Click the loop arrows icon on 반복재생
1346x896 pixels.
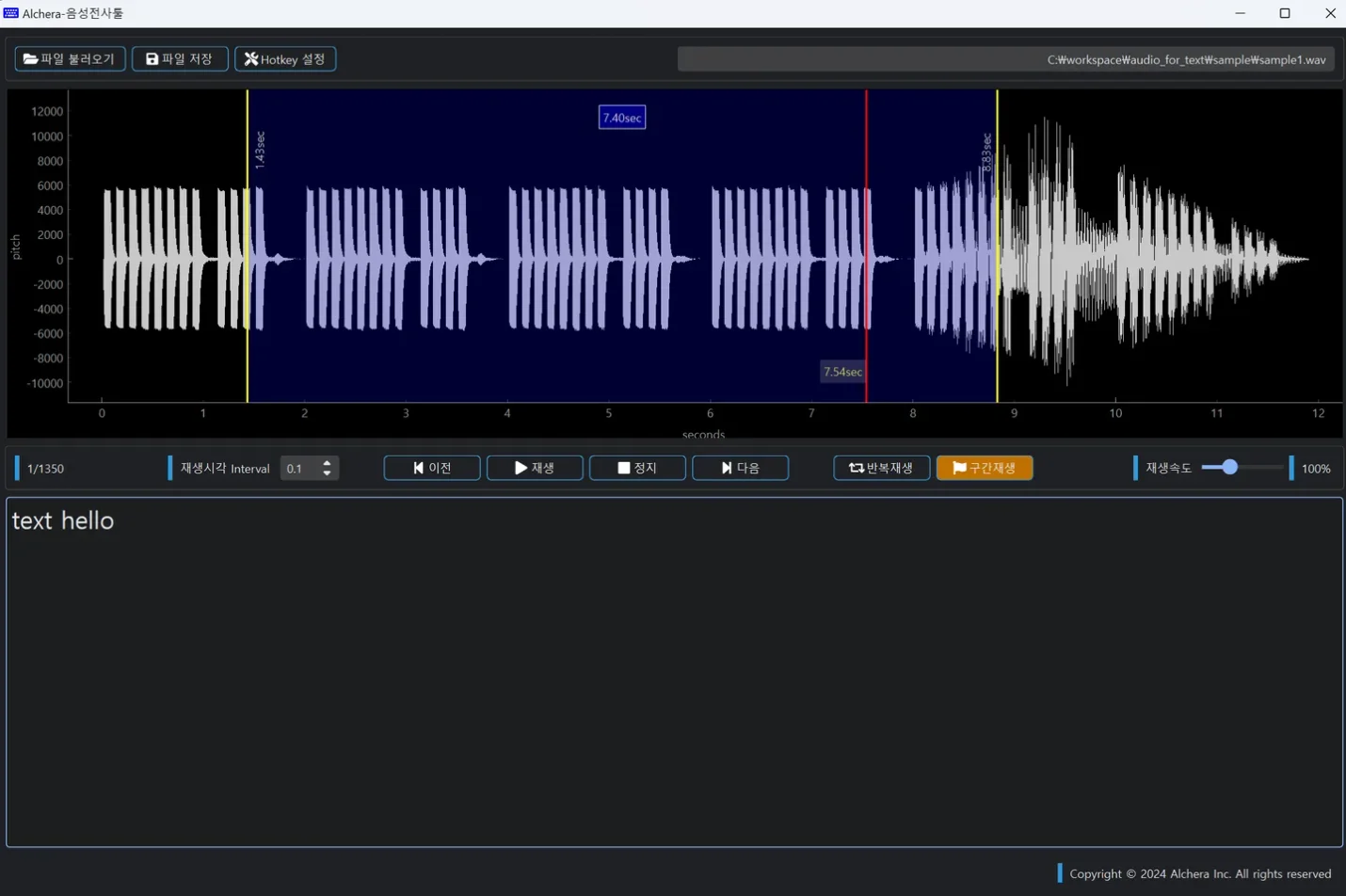(x=857, y=468)
